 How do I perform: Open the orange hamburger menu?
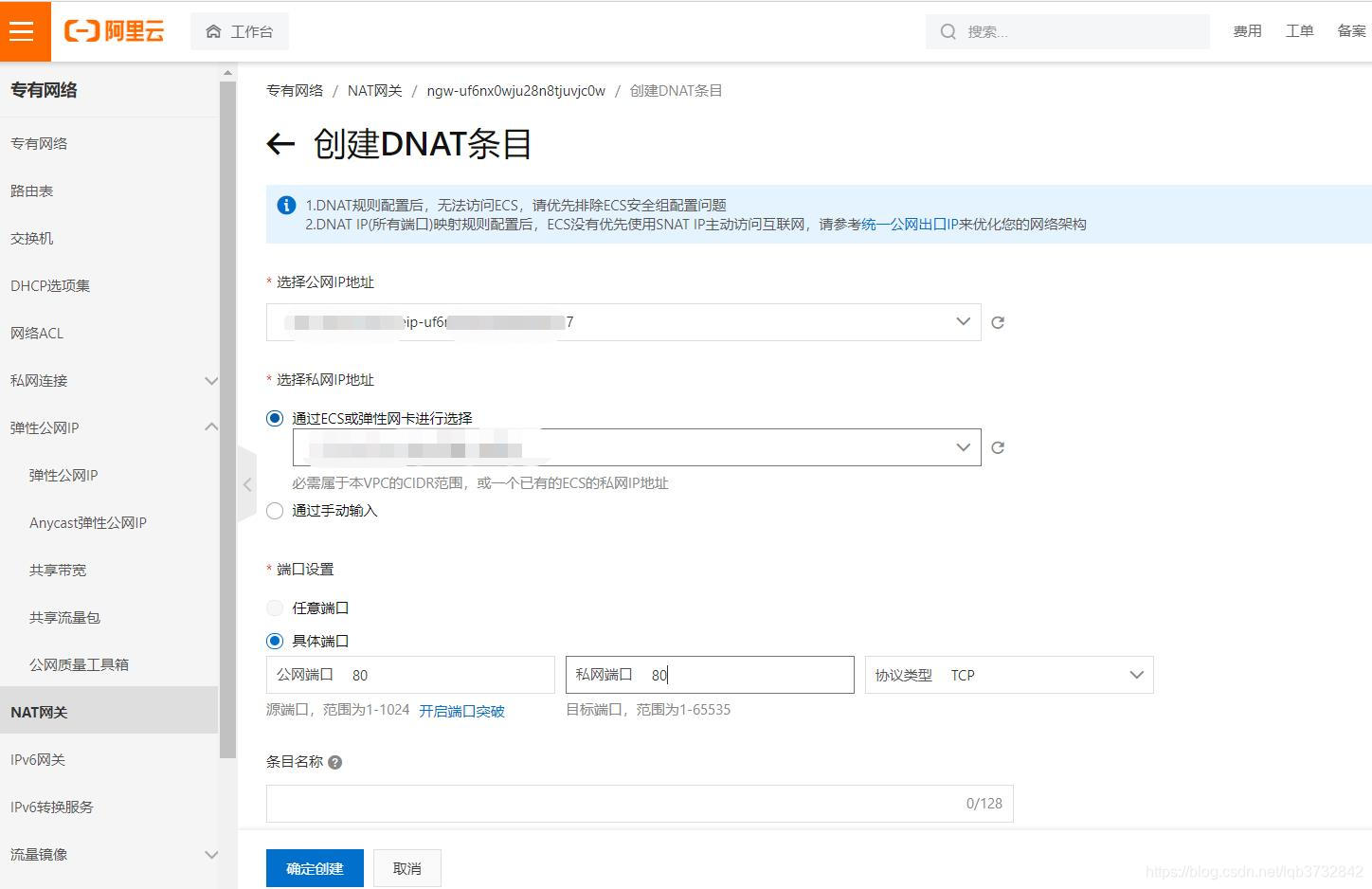(25, 31)
